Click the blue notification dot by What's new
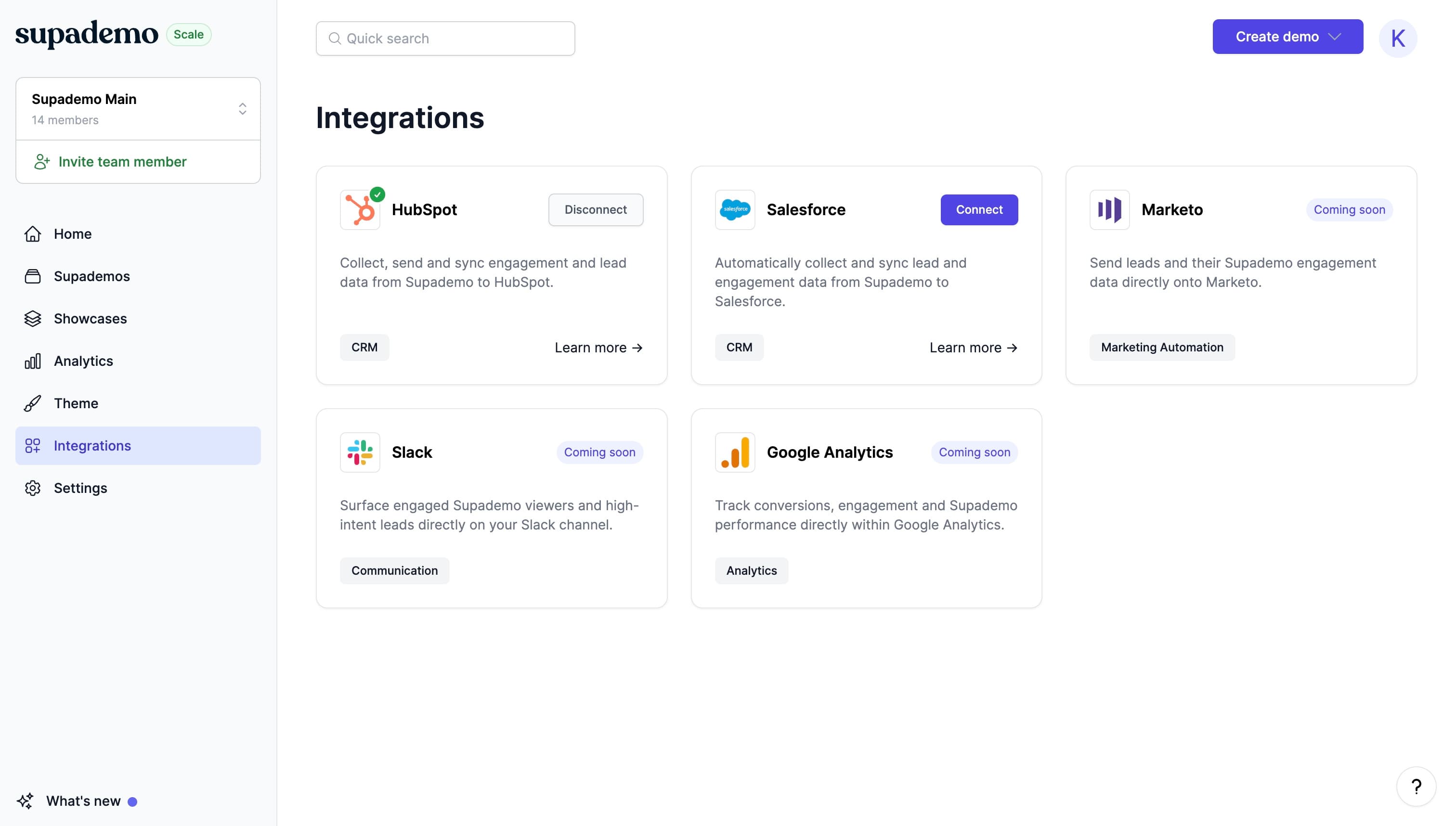The width and height of the screenshot is (1456, 826). coord(132,801)
